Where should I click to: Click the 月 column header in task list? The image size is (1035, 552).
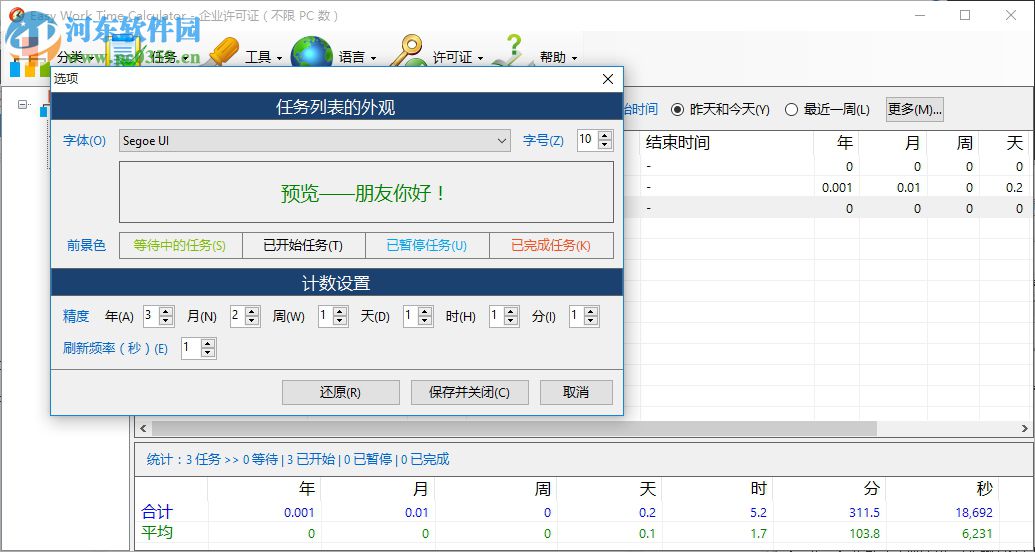click(x=893, y=143)
